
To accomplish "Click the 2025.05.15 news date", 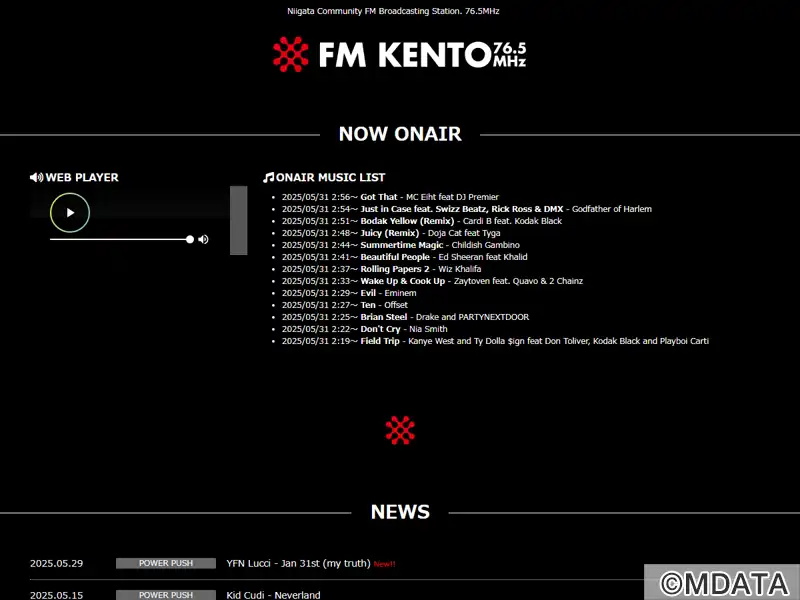I will click(56, 595).
